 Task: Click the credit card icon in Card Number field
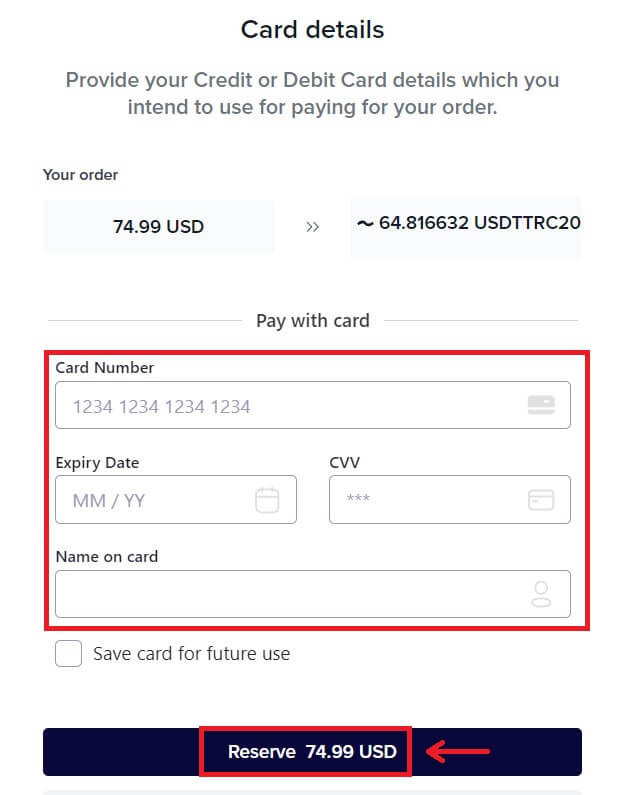click(541, 405)
